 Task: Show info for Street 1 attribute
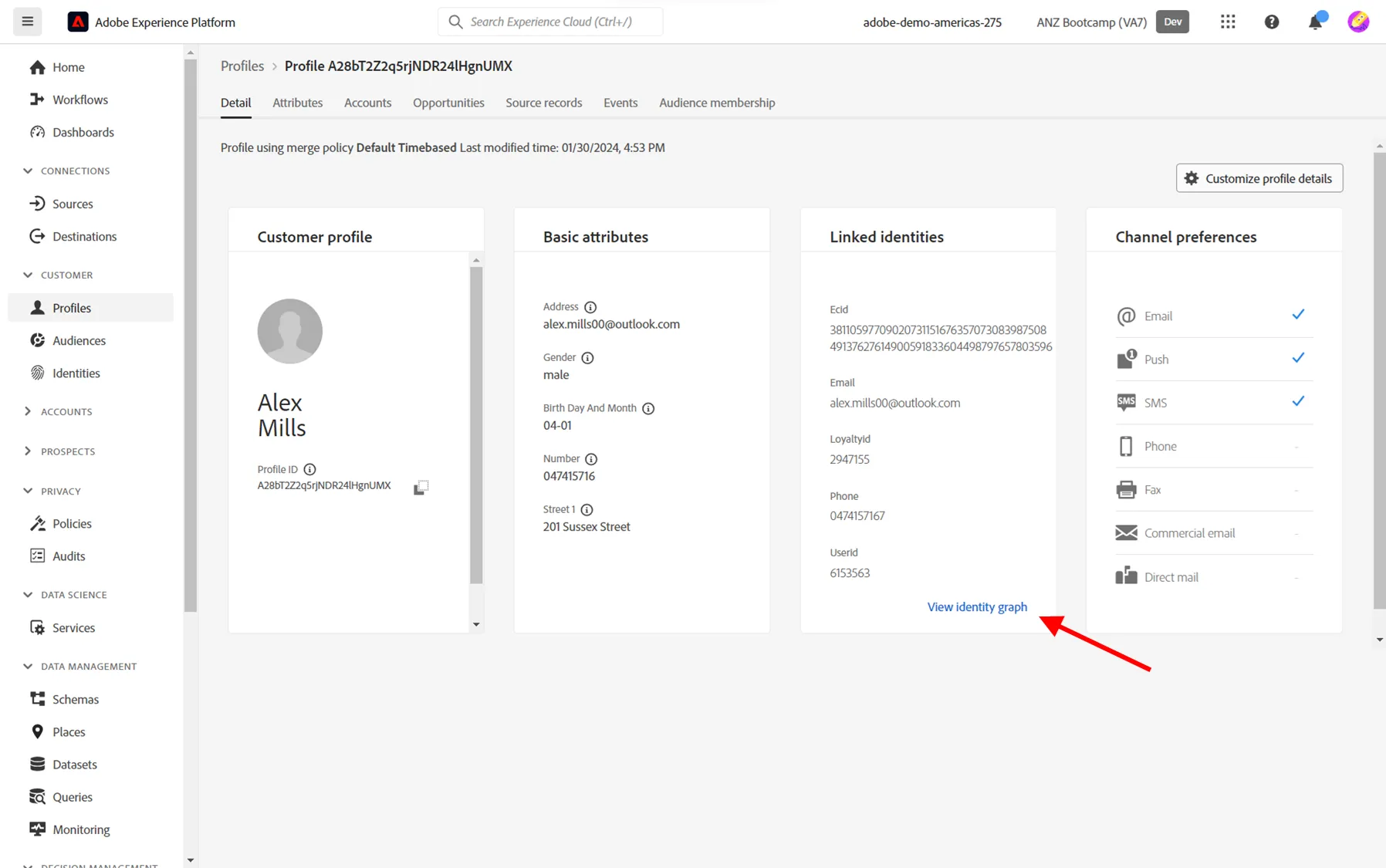(x=587, y=510)
